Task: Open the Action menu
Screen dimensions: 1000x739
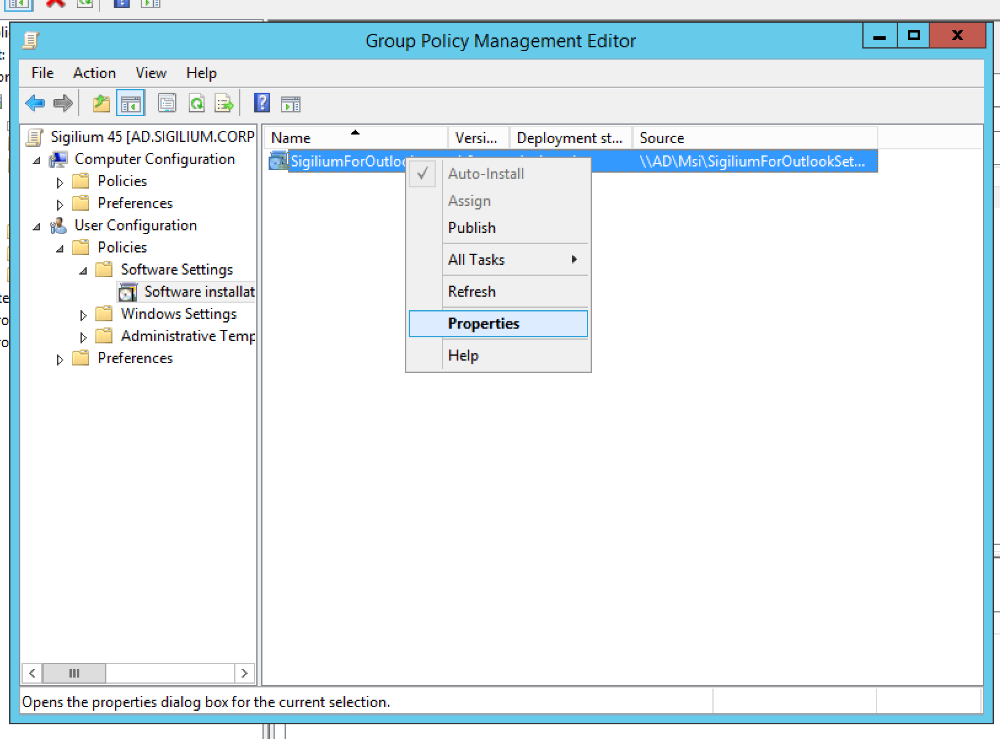Action: (x=94, y=73)
